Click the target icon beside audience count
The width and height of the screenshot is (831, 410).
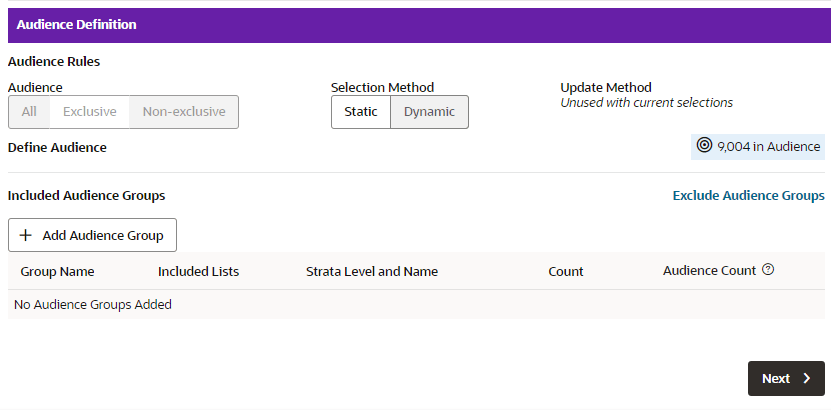[704, 145]
